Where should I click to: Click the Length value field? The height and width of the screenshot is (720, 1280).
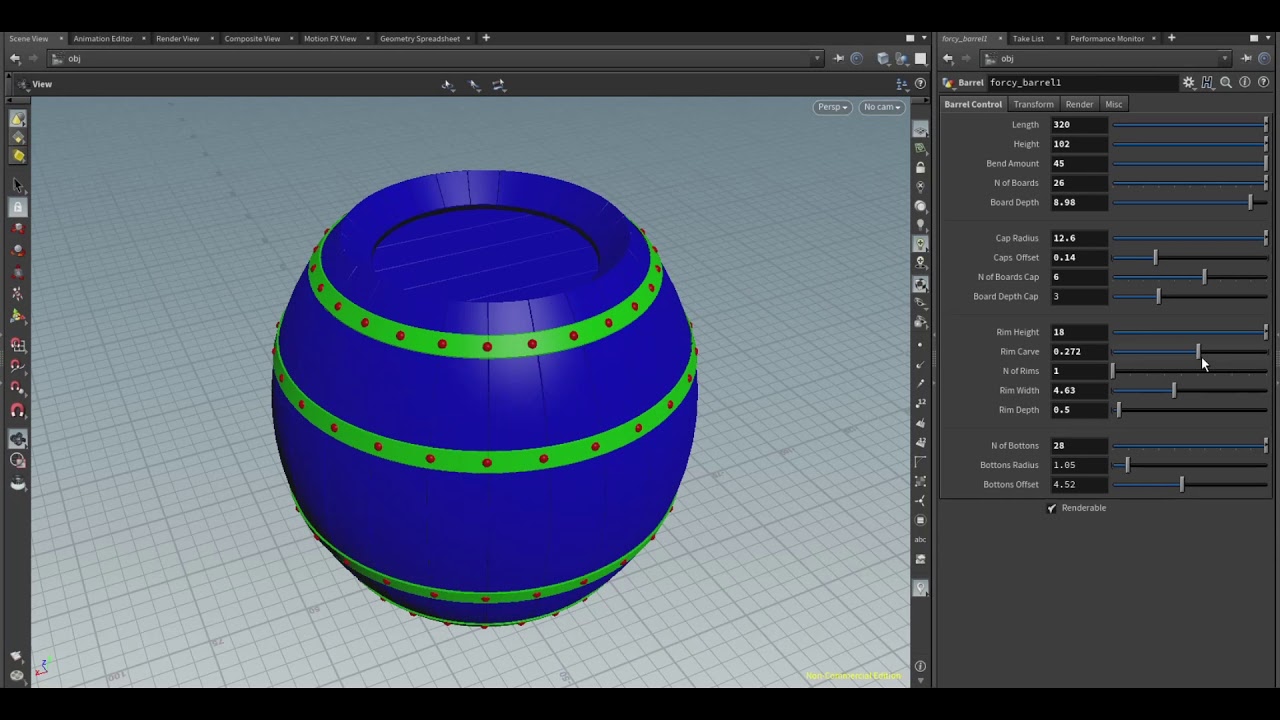tap(1079, 125)
